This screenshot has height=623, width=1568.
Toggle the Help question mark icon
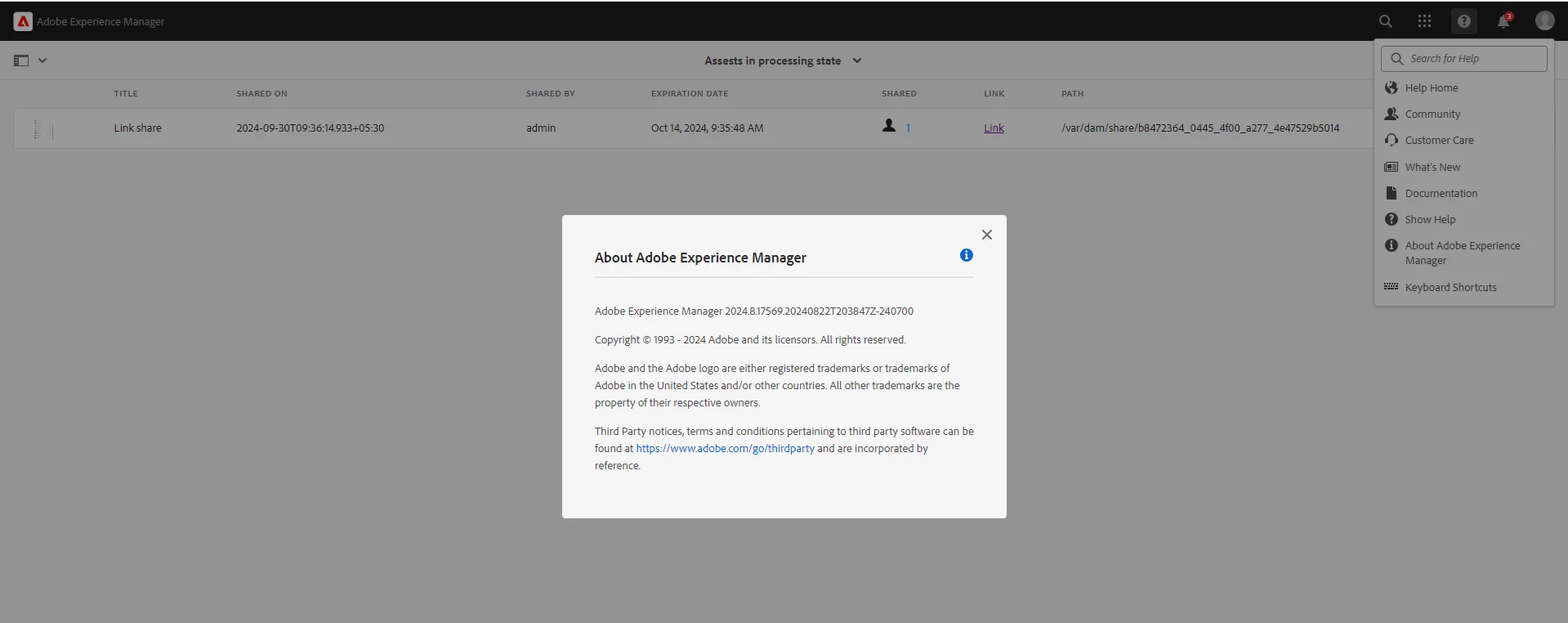point(1464,21)
